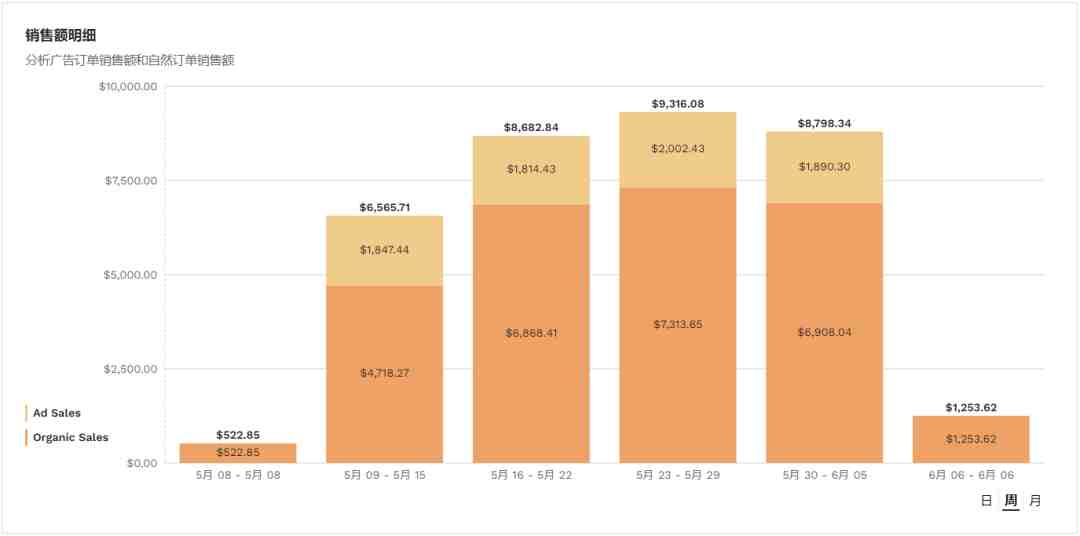
Task: Click the $9,316.08 total label
Action: 678,104
